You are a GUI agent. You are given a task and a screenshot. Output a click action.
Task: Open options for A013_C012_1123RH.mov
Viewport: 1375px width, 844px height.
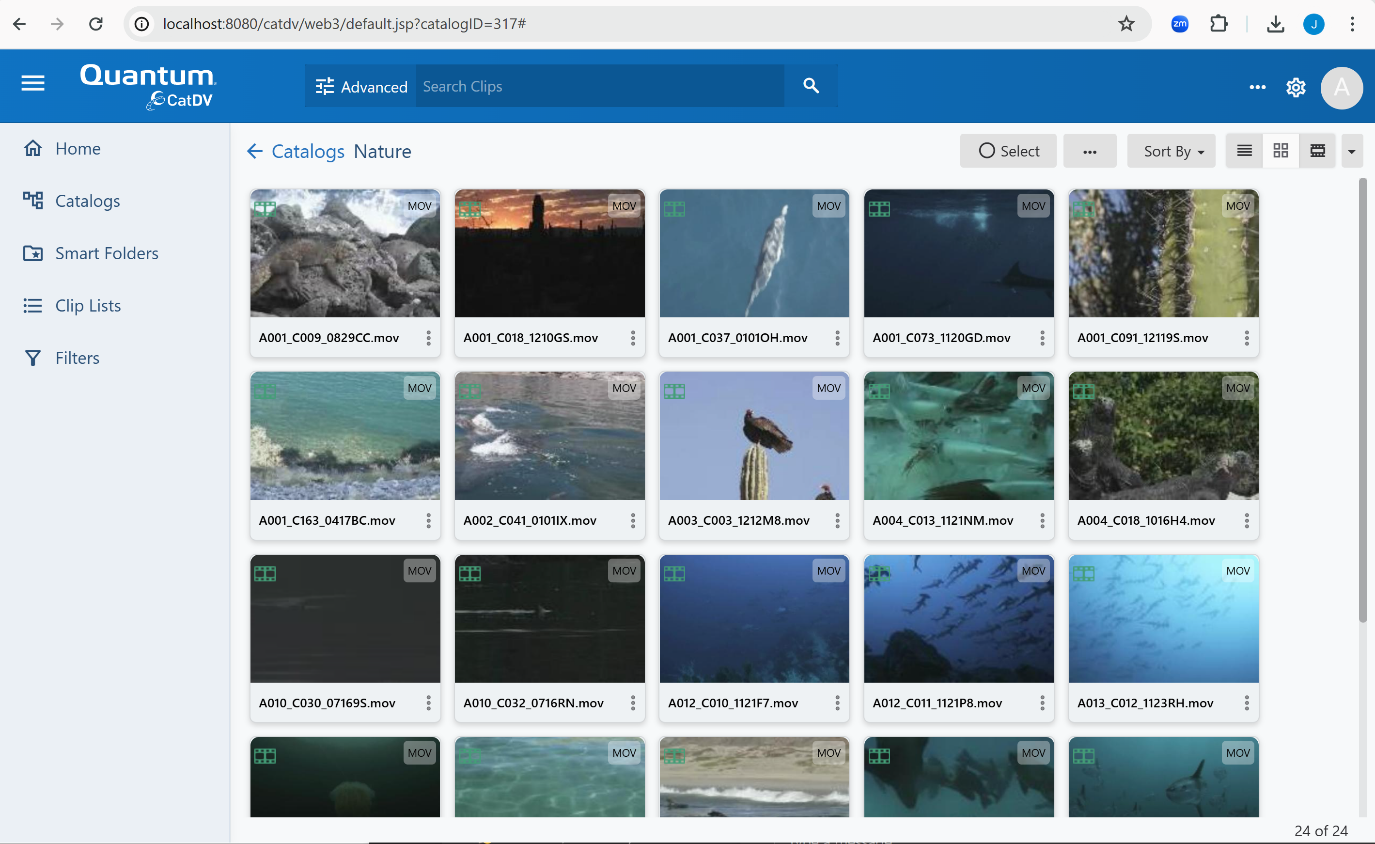pos(1247,703)
